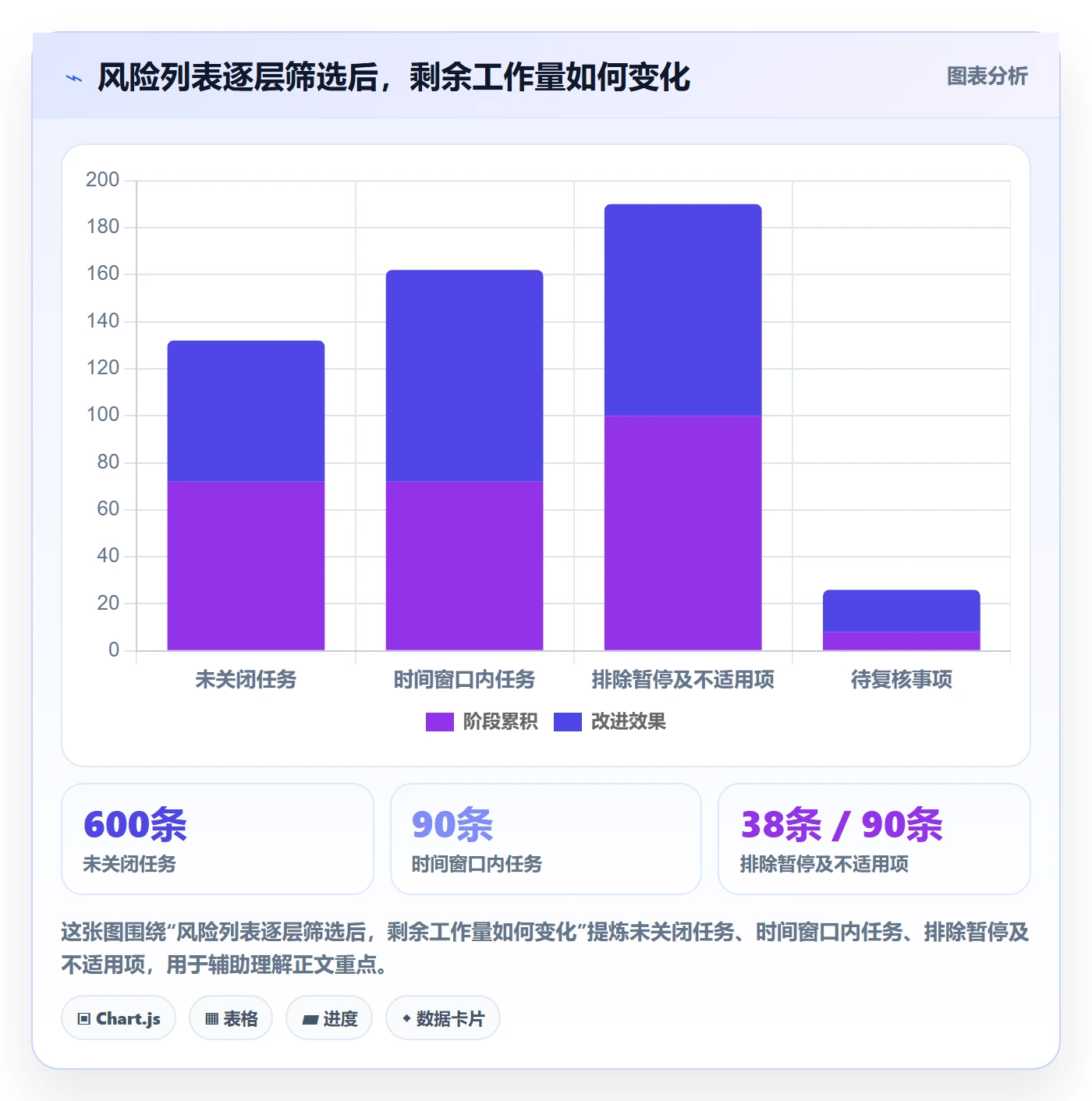Click the blue segment of 待复核事项 bar
1092x1101 pixels.
click(x=901, y=611)
